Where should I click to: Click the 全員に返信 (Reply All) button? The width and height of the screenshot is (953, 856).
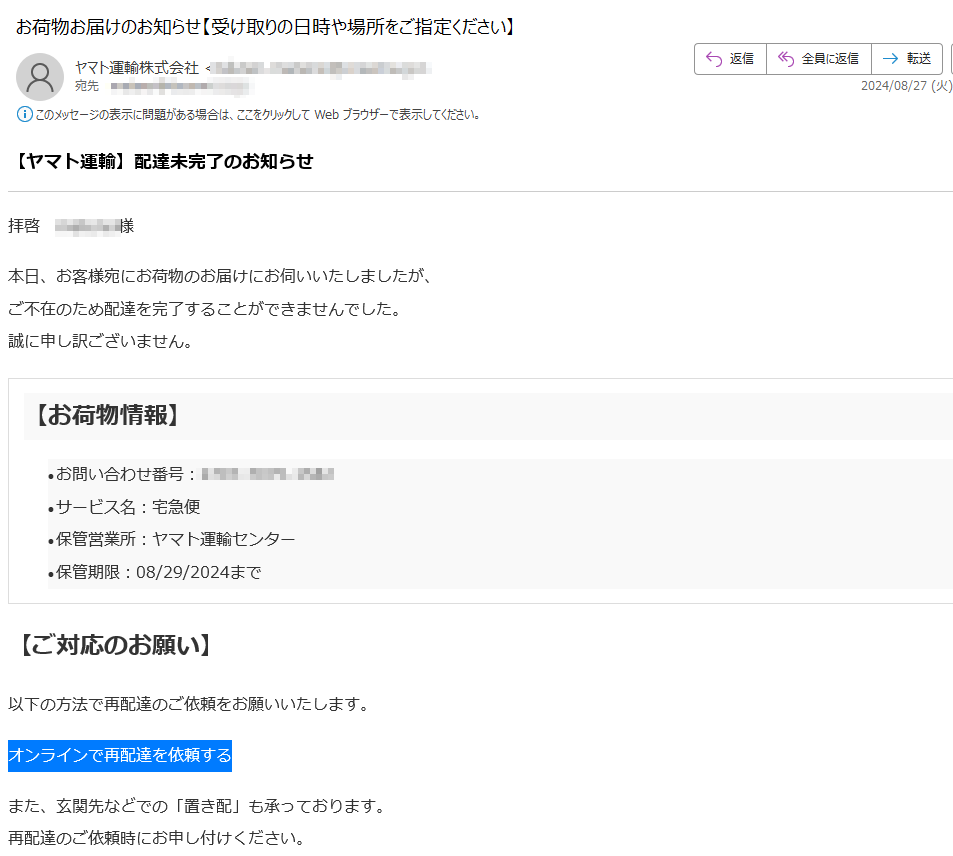coord(819,59)
